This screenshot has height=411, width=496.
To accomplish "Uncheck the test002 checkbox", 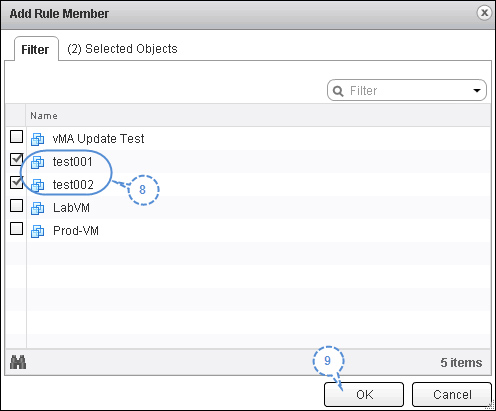I will (16, 182).
